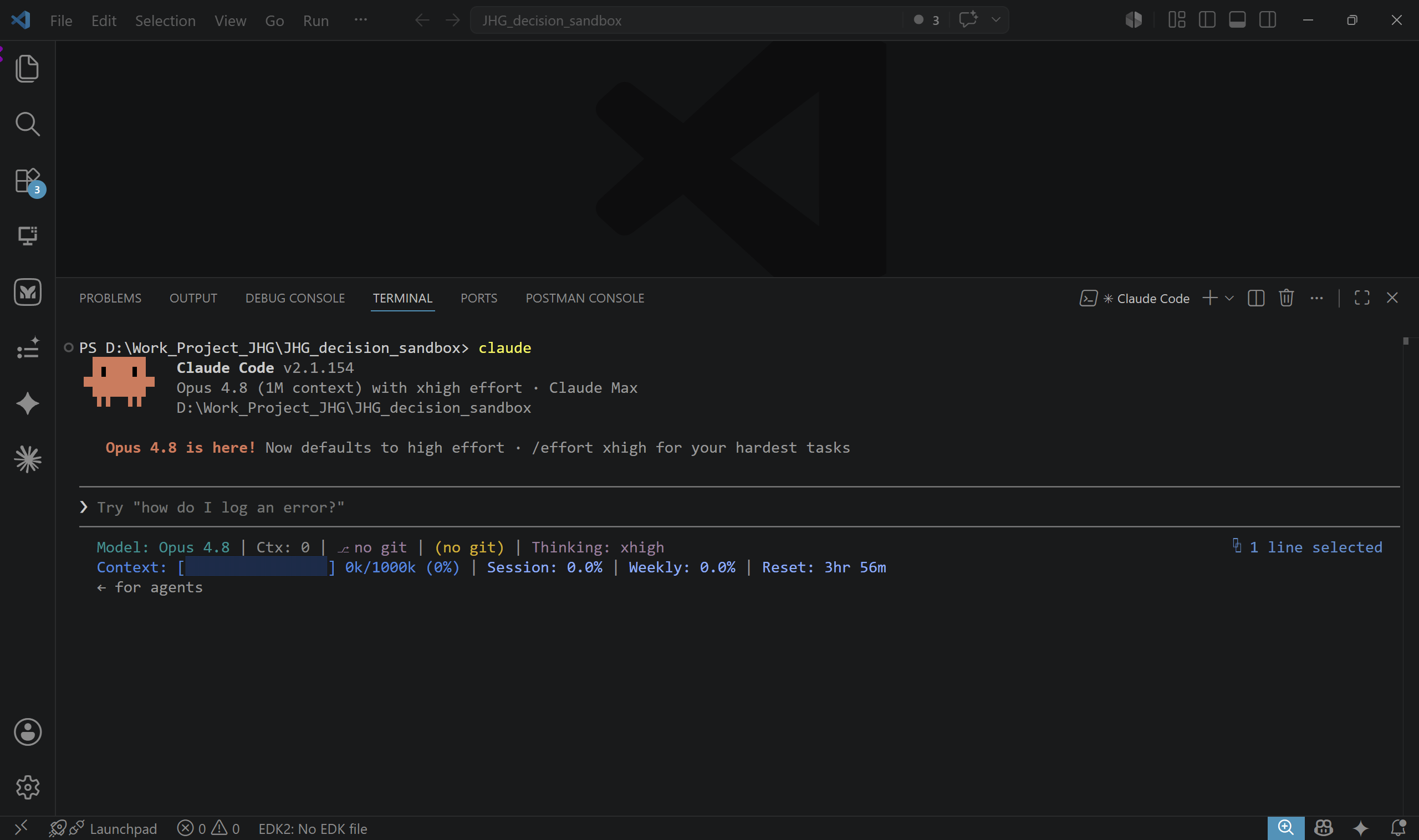Switch to the PORTS tab
The image size is (1419, 840).
click(x=479, y=298)
